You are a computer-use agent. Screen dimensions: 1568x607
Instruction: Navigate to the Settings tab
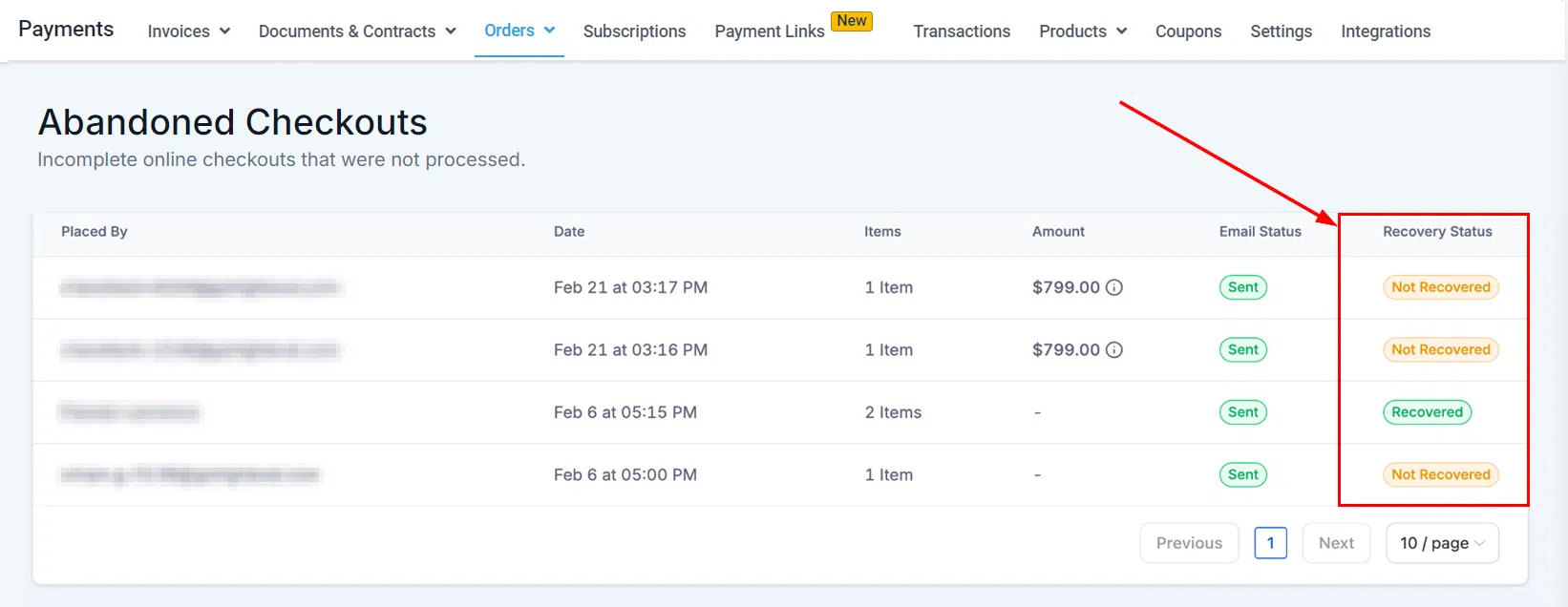tap(1281, 31)
